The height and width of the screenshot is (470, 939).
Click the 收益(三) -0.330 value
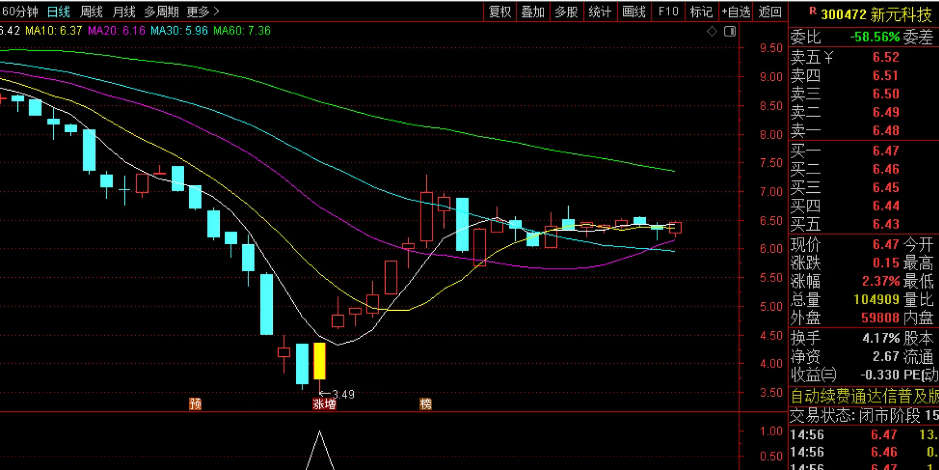(x=880, y=375)
